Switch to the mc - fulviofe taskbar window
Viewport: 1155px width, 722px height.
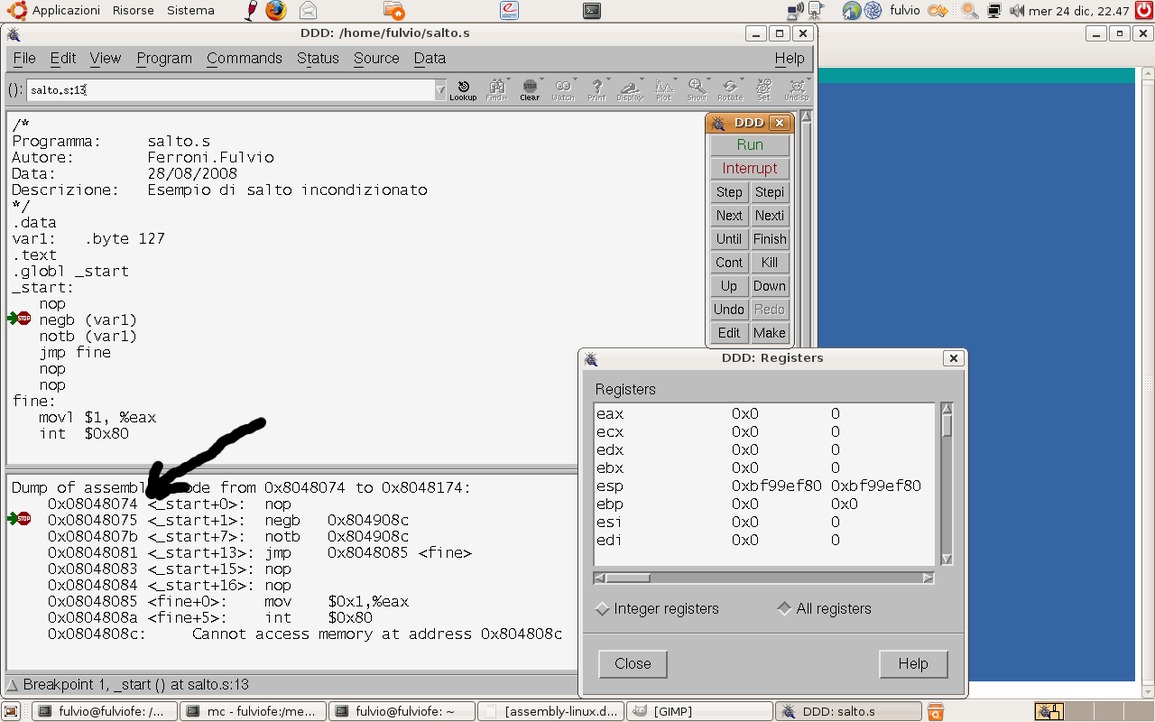point(252,712)
